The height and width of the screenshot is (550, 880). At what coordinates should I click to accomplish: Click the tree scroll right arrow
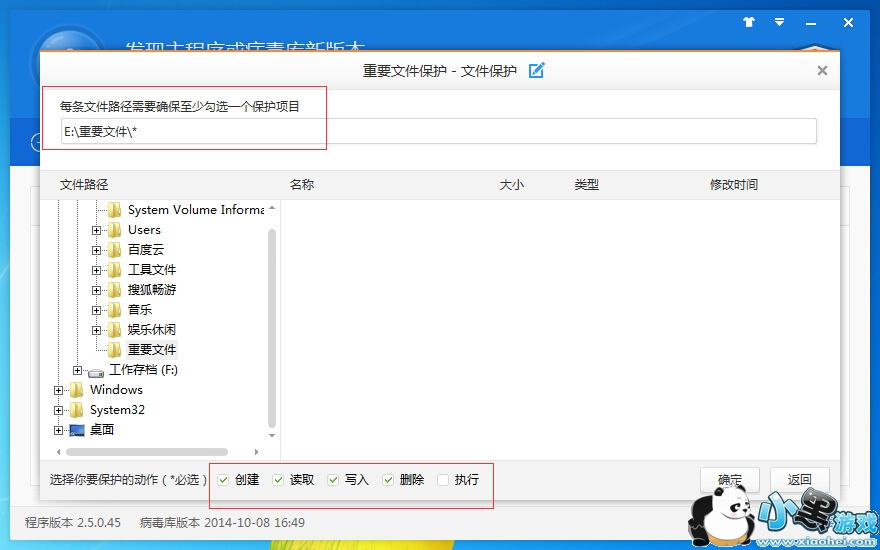tap(256, 452)
